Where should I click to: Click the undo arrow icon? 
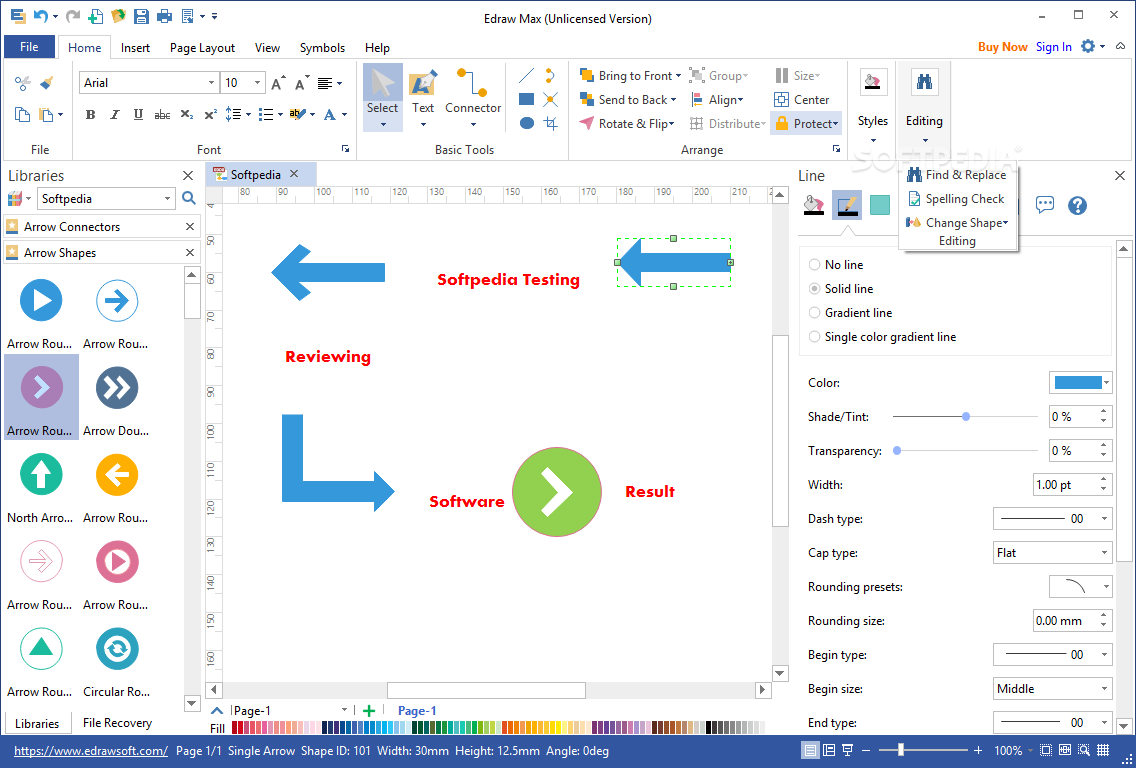pyautogui.click(x=41, y=16)
